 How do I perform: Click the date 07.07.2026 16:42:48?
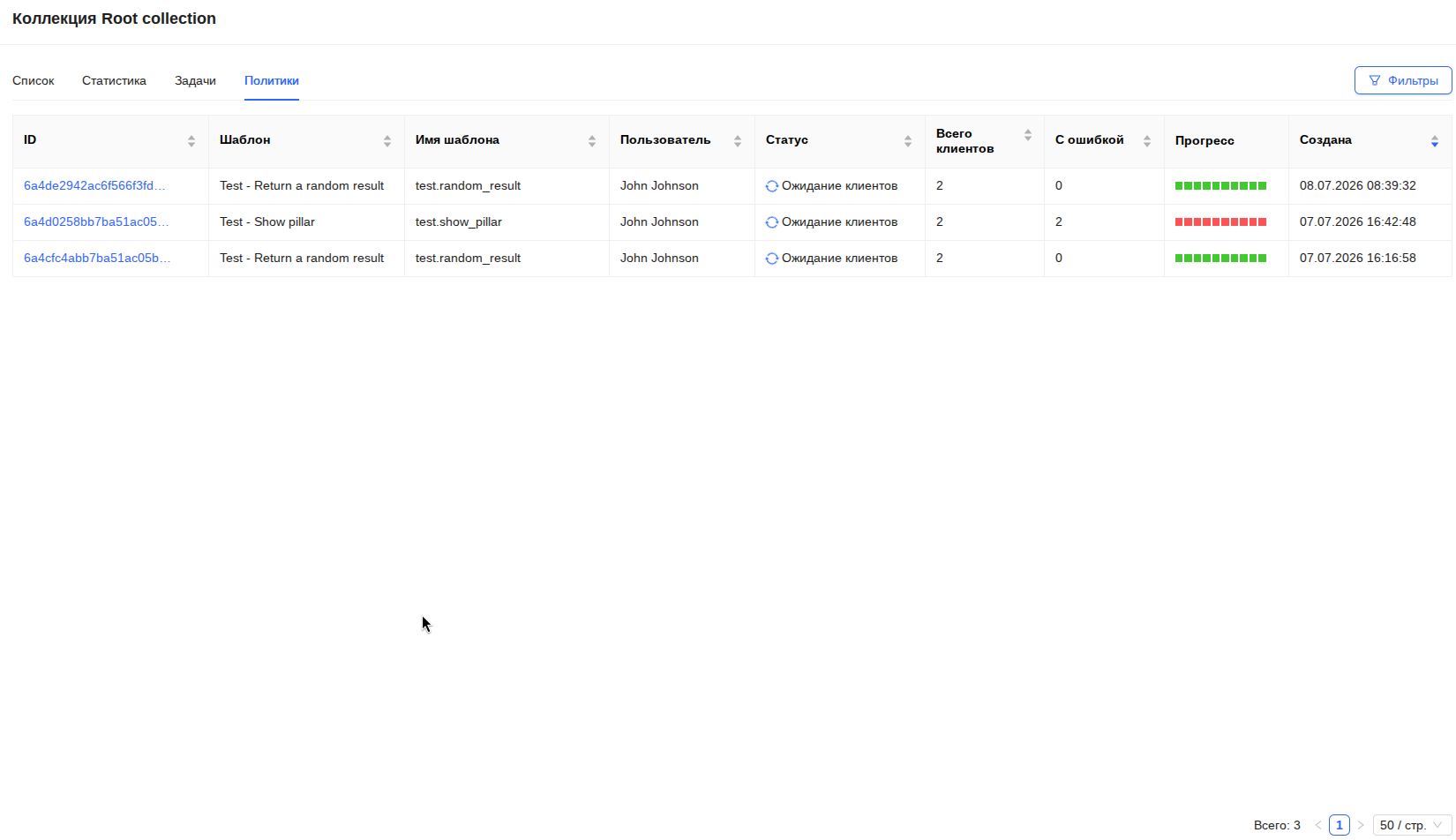(x=1358, y=221)
